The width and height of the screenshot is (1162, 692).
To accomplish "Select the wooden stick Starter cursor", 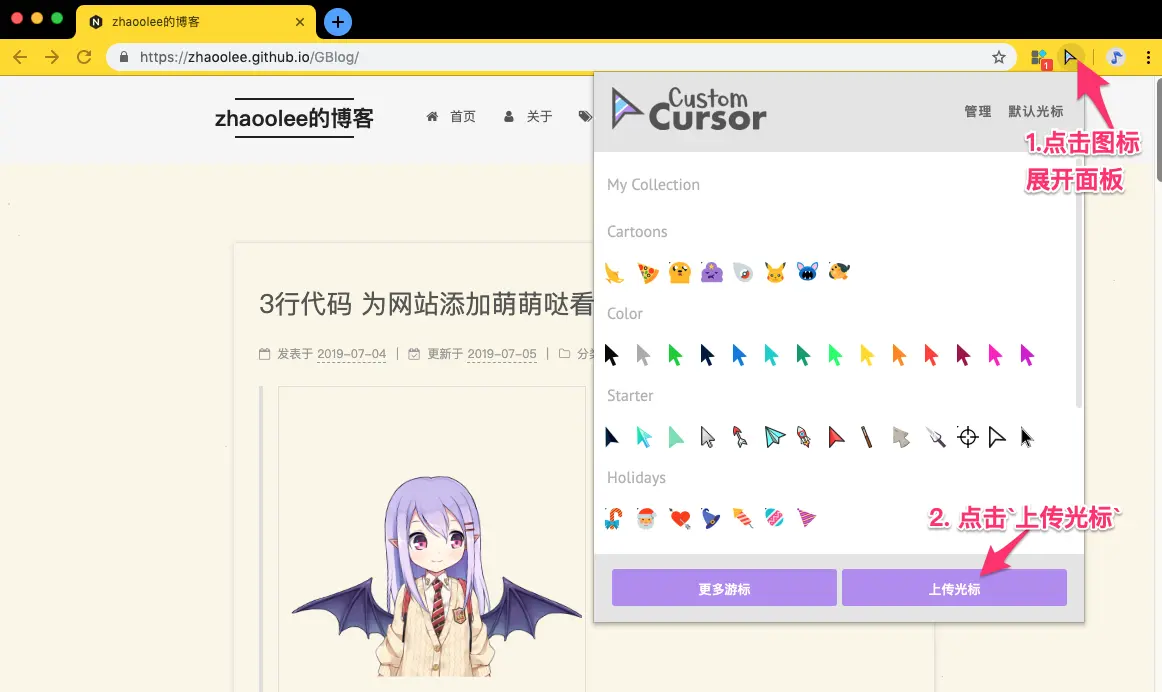I will pos(866,437).
